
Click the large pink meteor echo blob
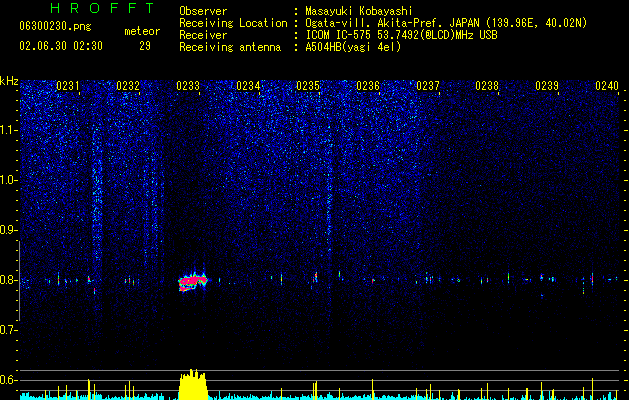[193, 280]
